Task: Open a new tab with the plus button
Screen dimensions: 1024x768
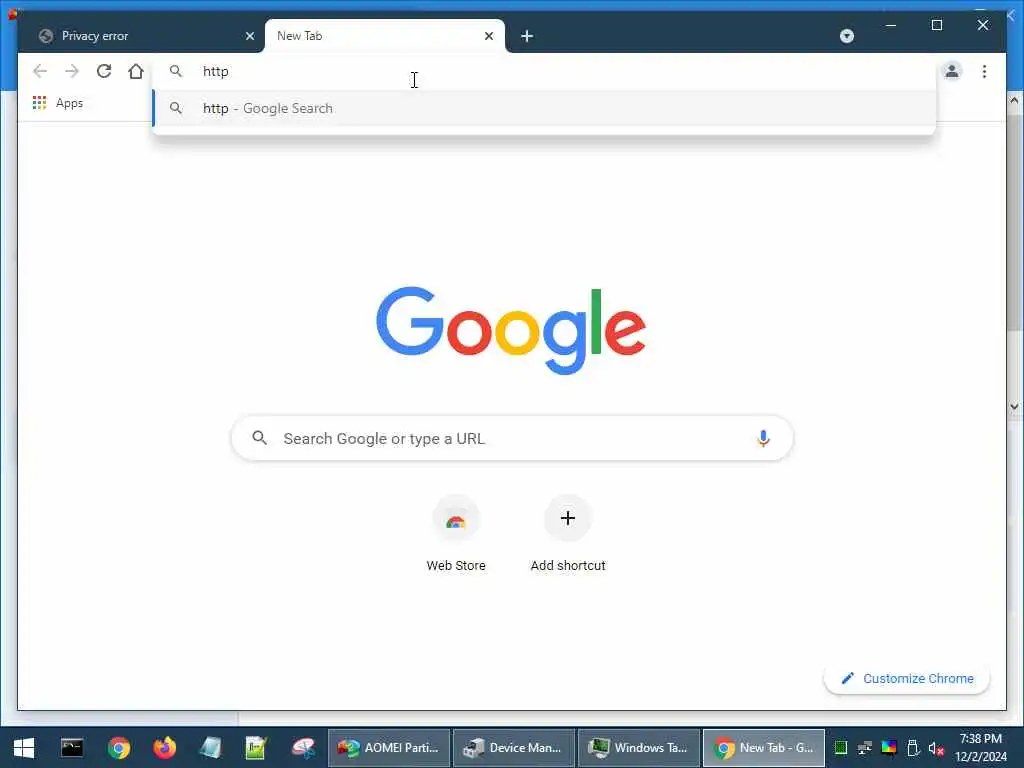Action: 527,36
